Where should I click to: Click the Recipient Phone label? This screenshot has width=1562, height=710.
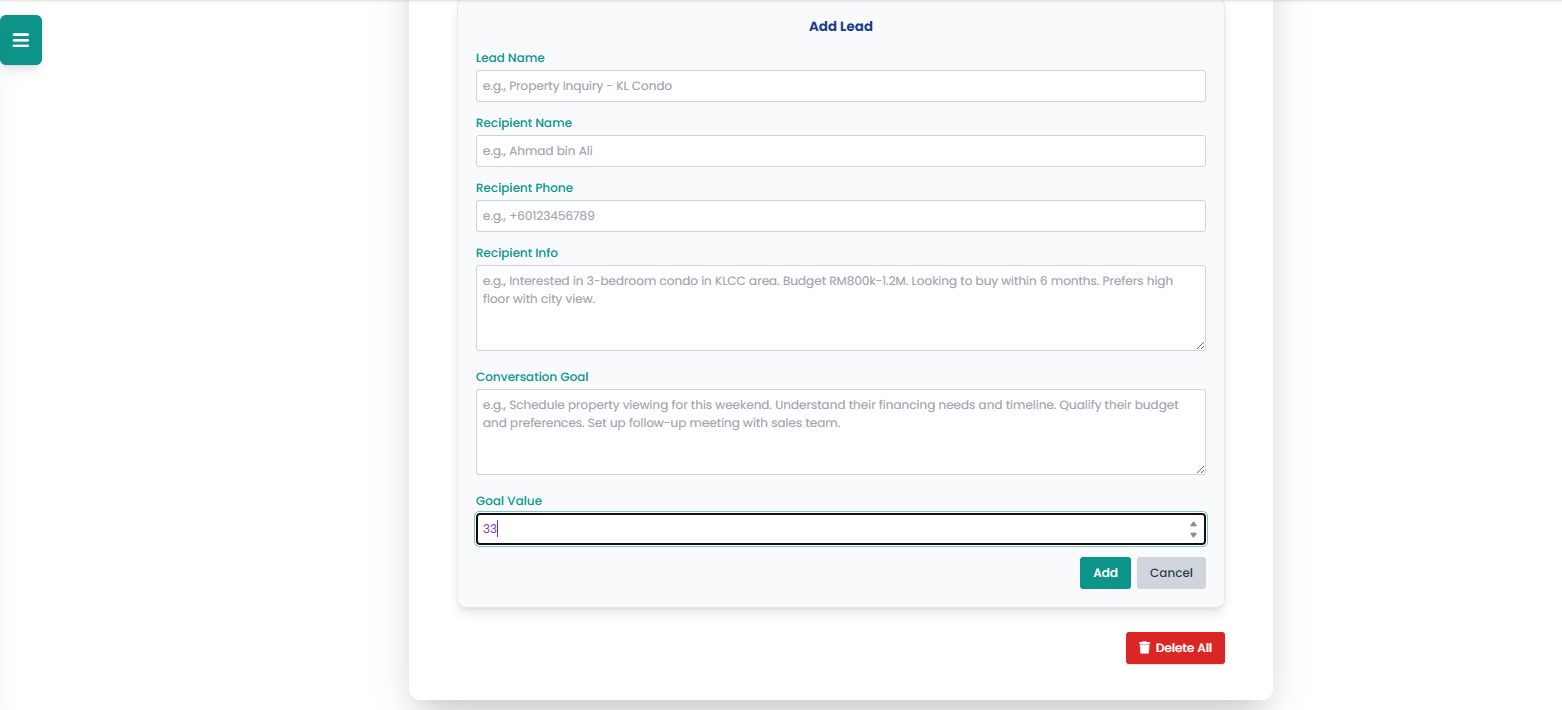(524, 188)
